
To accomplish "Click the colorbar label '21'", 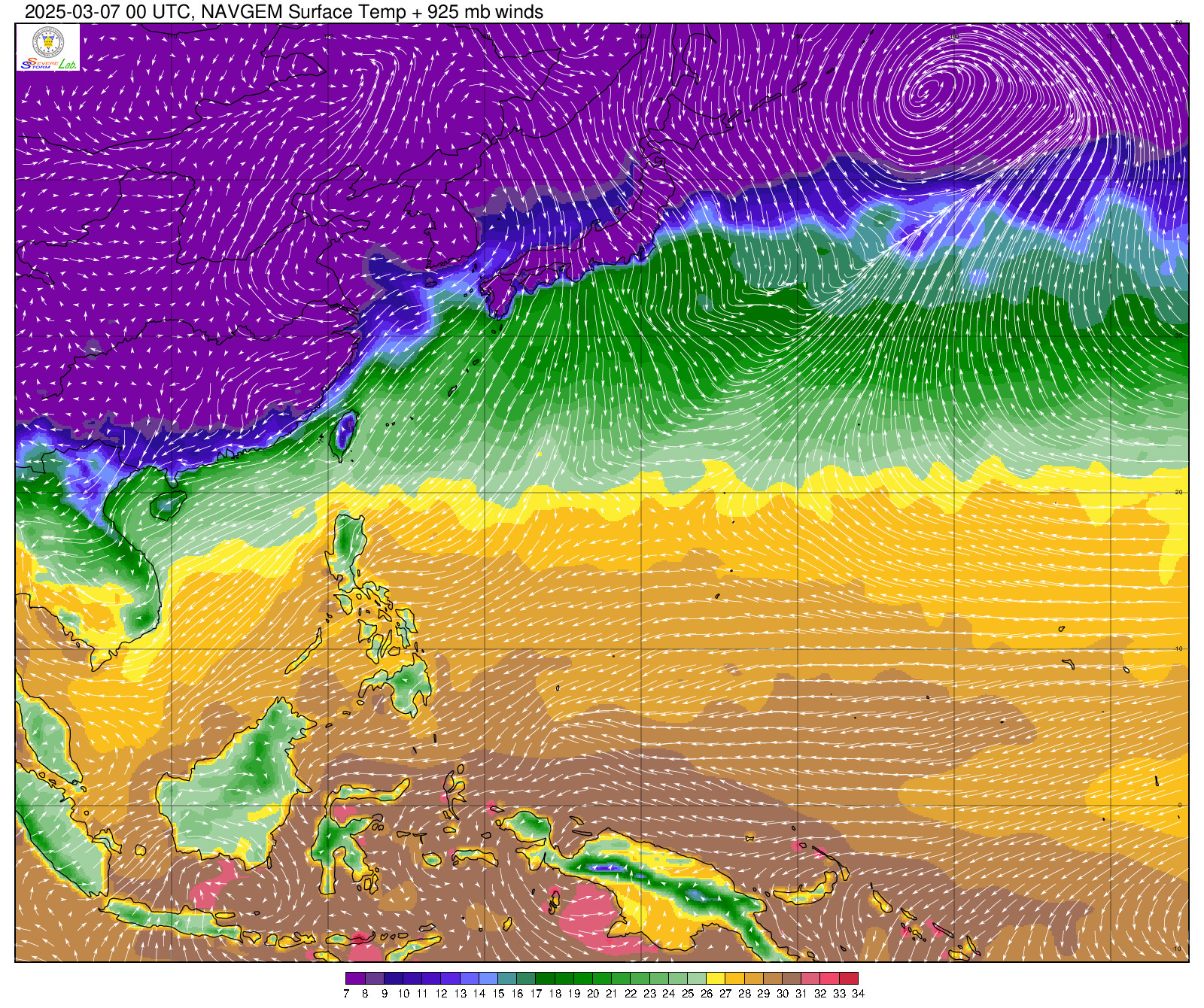I will coord(612,994).
